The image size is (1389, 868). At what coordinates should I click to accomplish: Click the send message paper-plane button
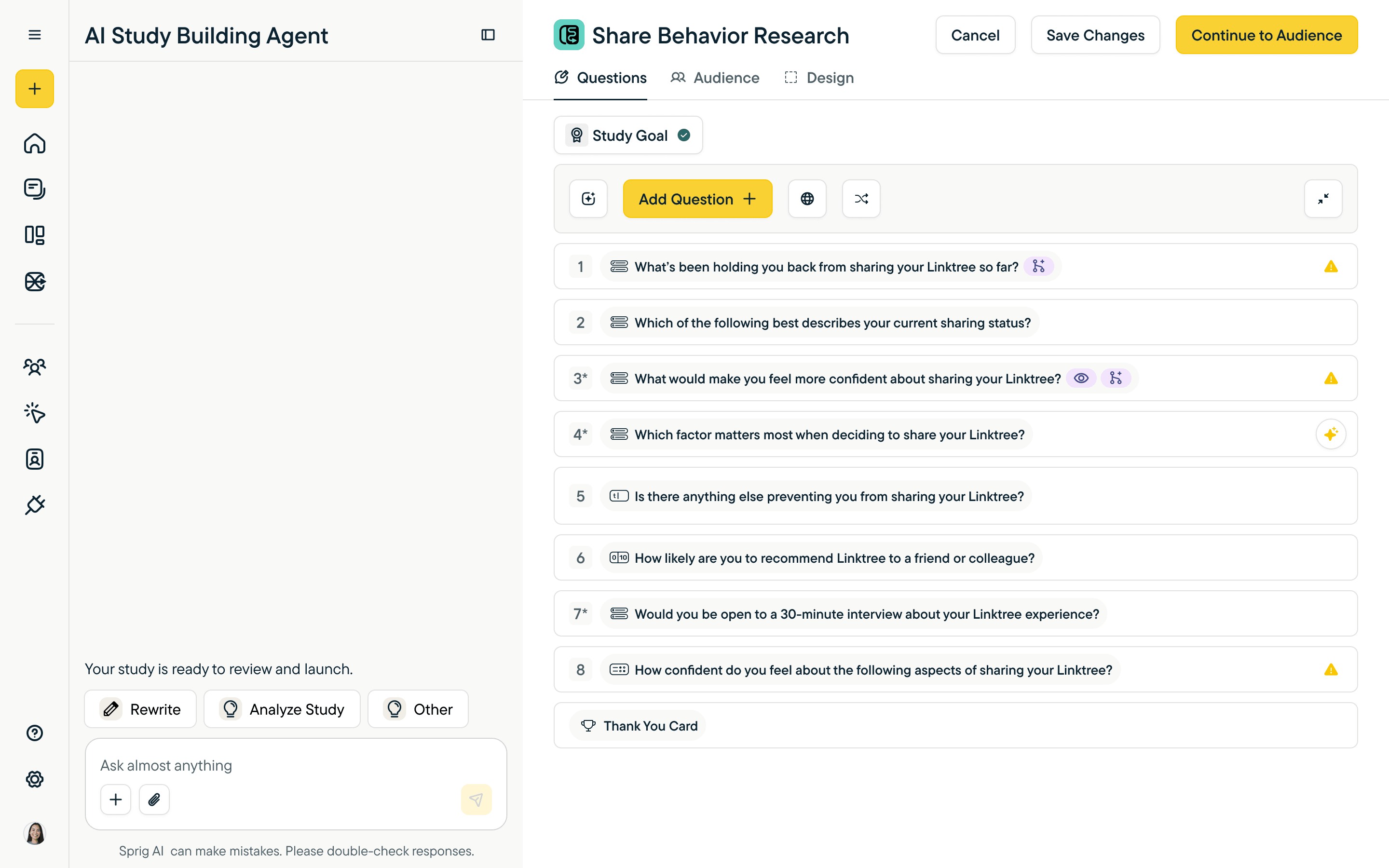click(x=476, y=800)
